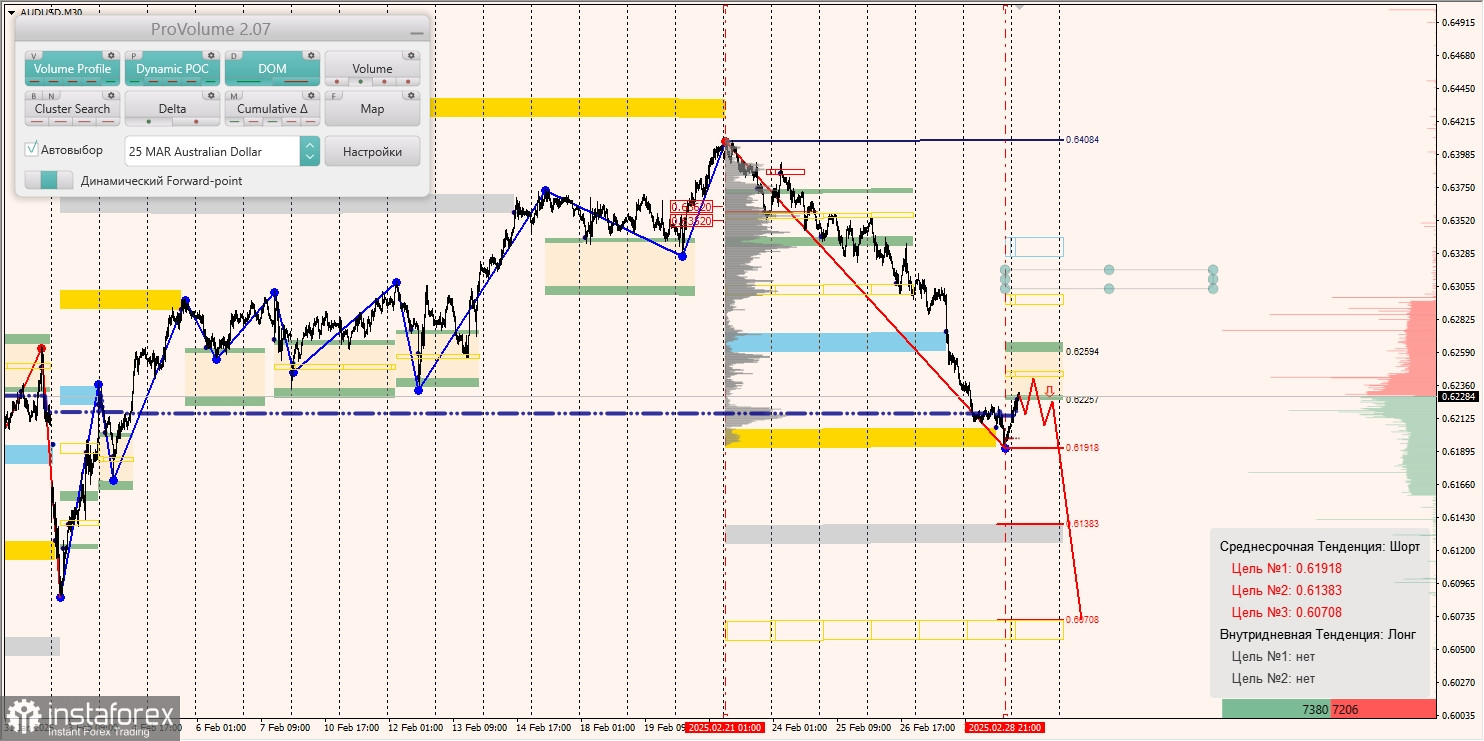Toggle Cumulative Δ module

(x=272, y=108)
